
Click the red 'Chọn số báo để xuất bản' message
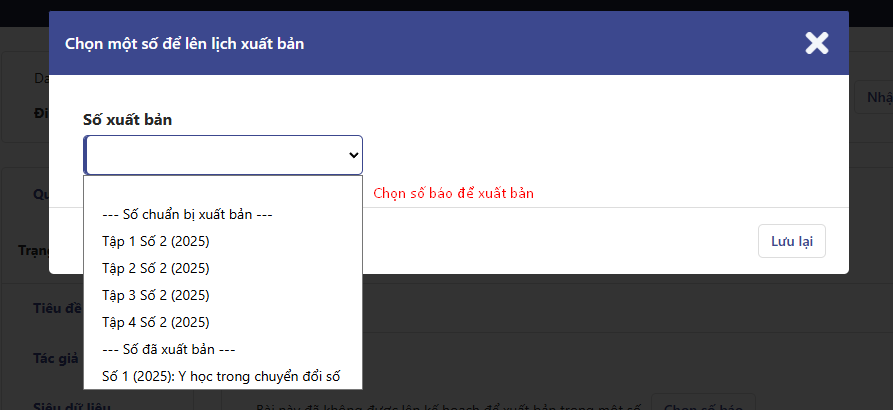click(453, 194)
